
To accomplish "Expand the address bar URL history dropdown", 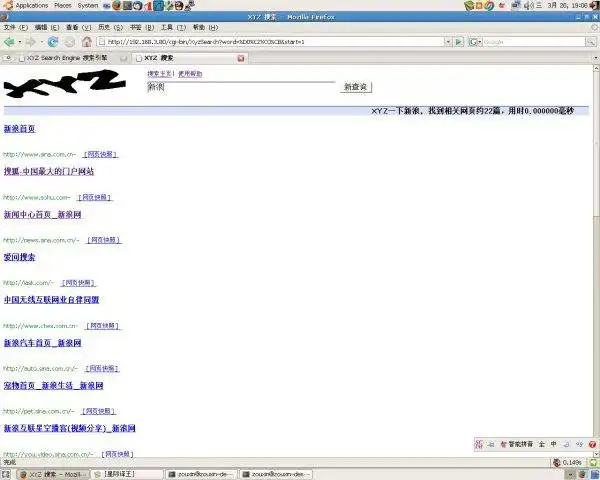I will (448, 42).
